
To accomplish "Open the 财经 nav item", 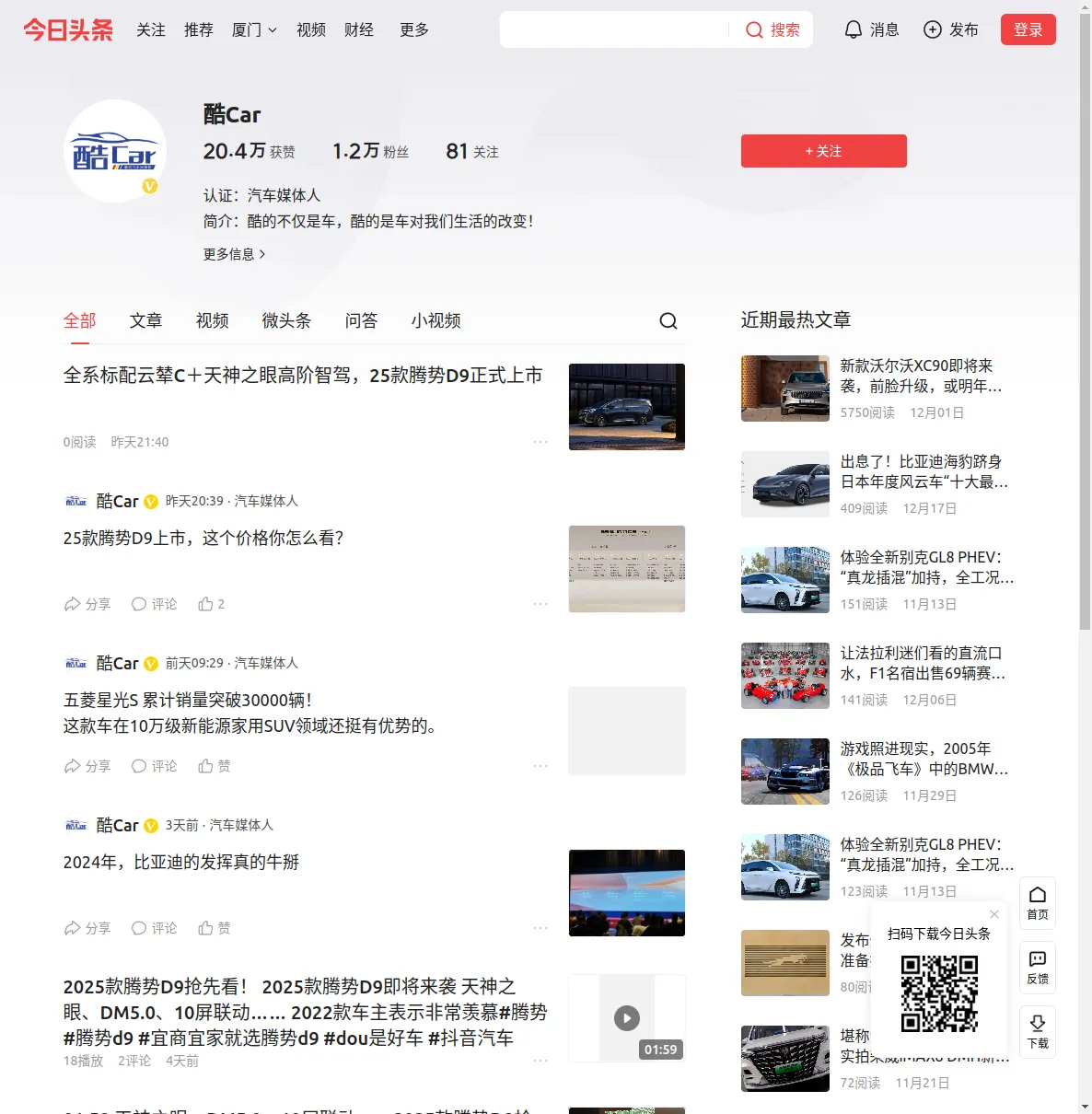I will [x=359, y=29].
